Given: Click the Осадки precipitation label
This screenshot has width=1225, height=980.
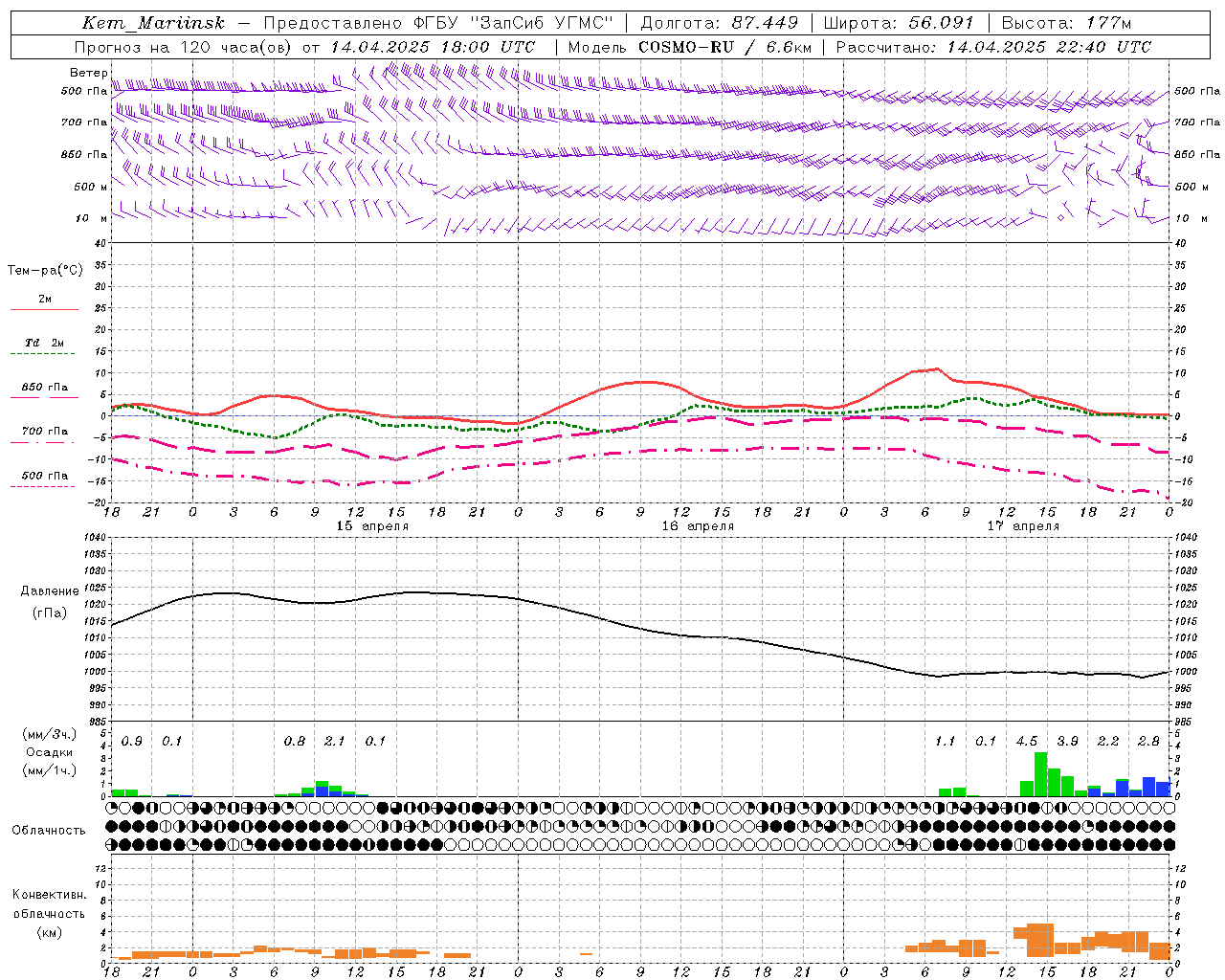Looking at the screenshot, I should click(x=49, y=752).
